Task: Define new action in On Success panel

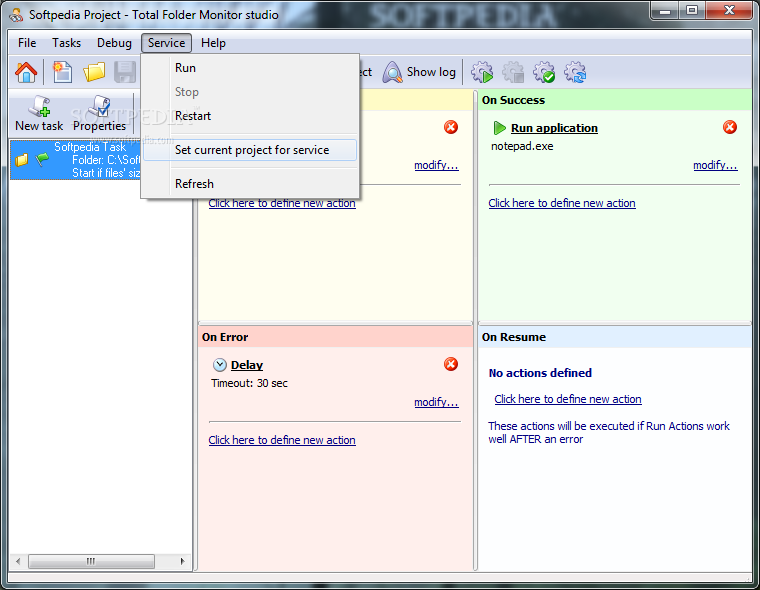Action: point(562,203)
